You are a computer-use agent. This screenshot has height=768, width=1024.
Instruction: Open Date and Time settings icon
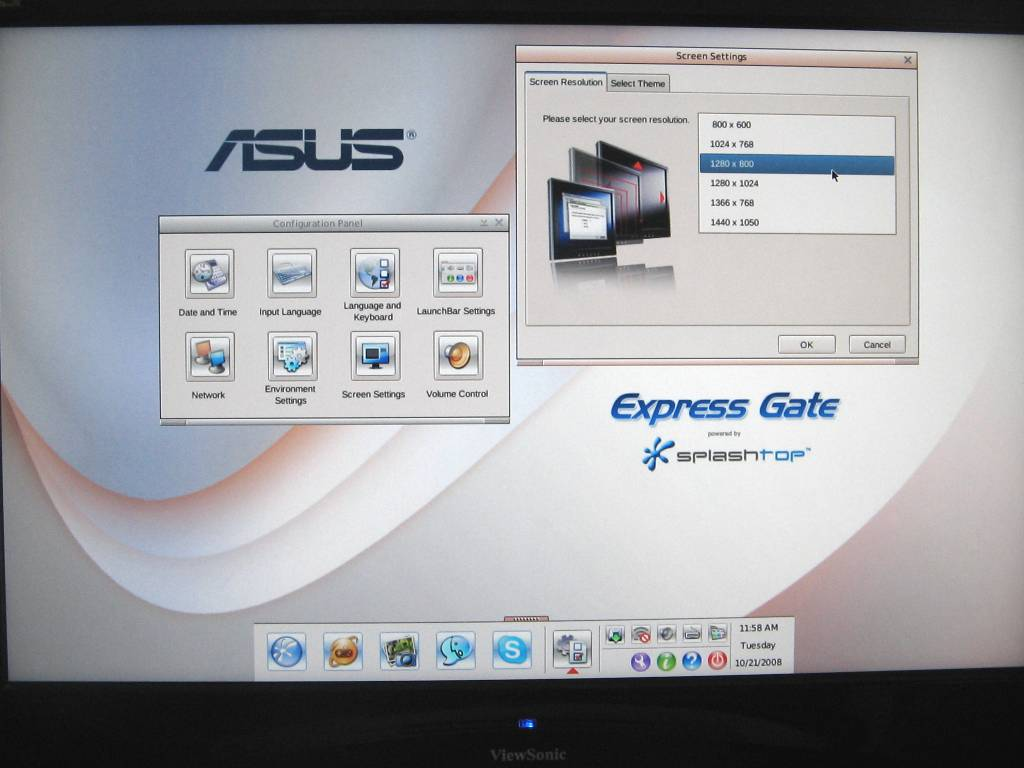(x=209, y=274)
